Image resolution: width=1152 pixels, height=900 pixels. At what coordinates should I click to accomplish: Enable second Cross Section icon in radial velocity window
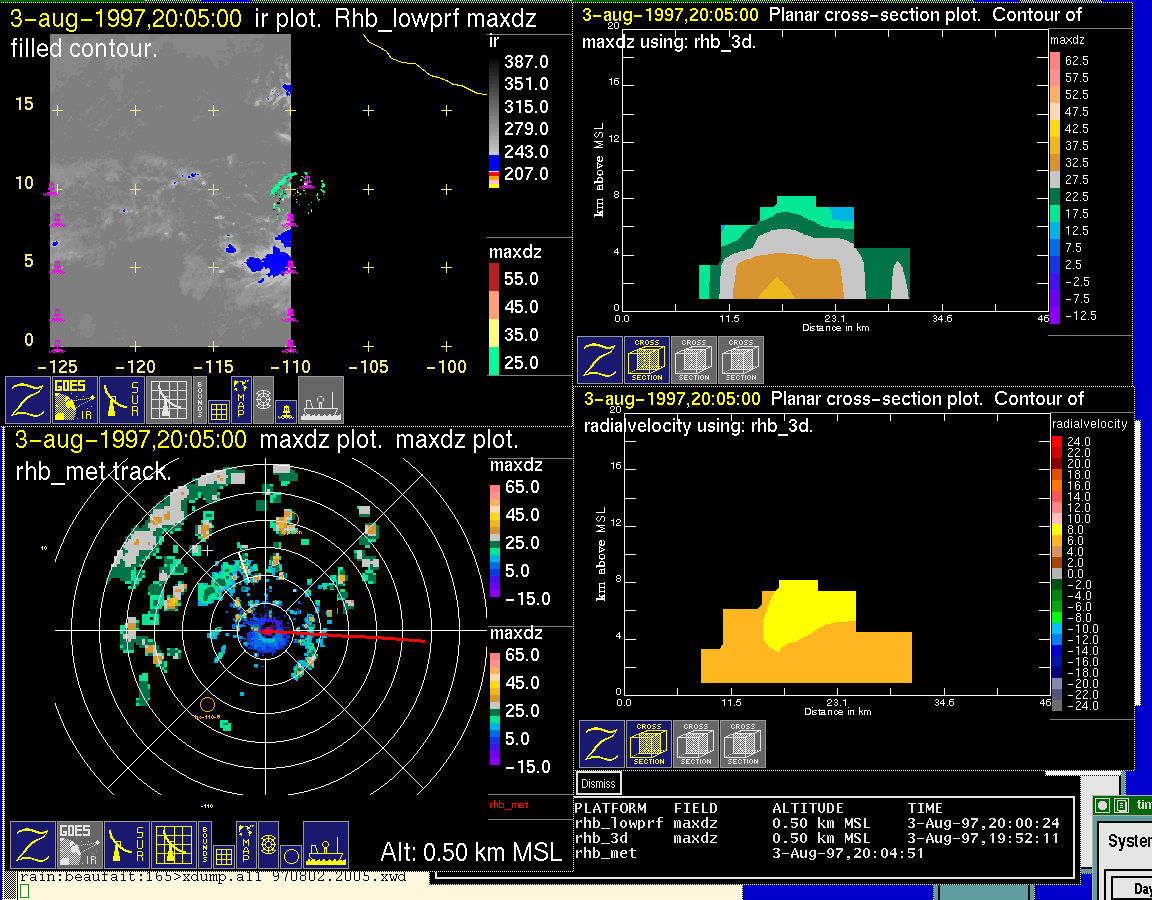click(696, 743)
